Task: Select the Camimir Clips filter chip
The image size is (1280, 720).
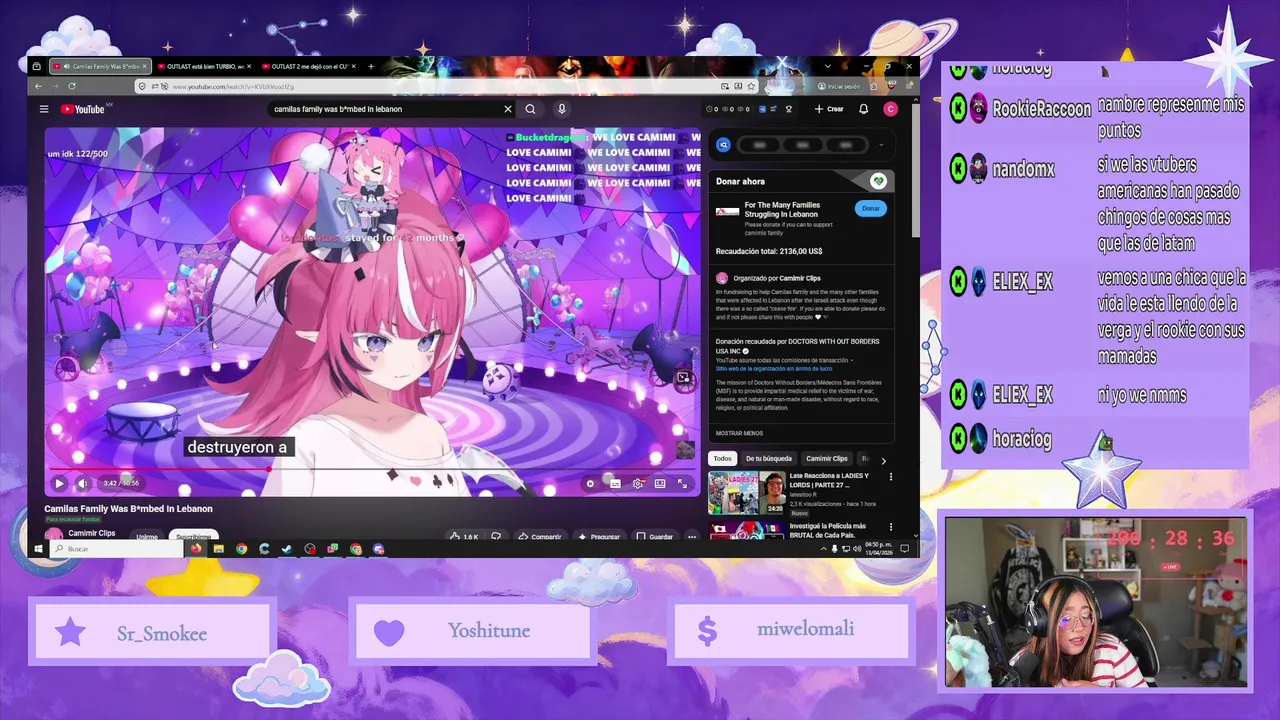Action: tap(826, 458)
